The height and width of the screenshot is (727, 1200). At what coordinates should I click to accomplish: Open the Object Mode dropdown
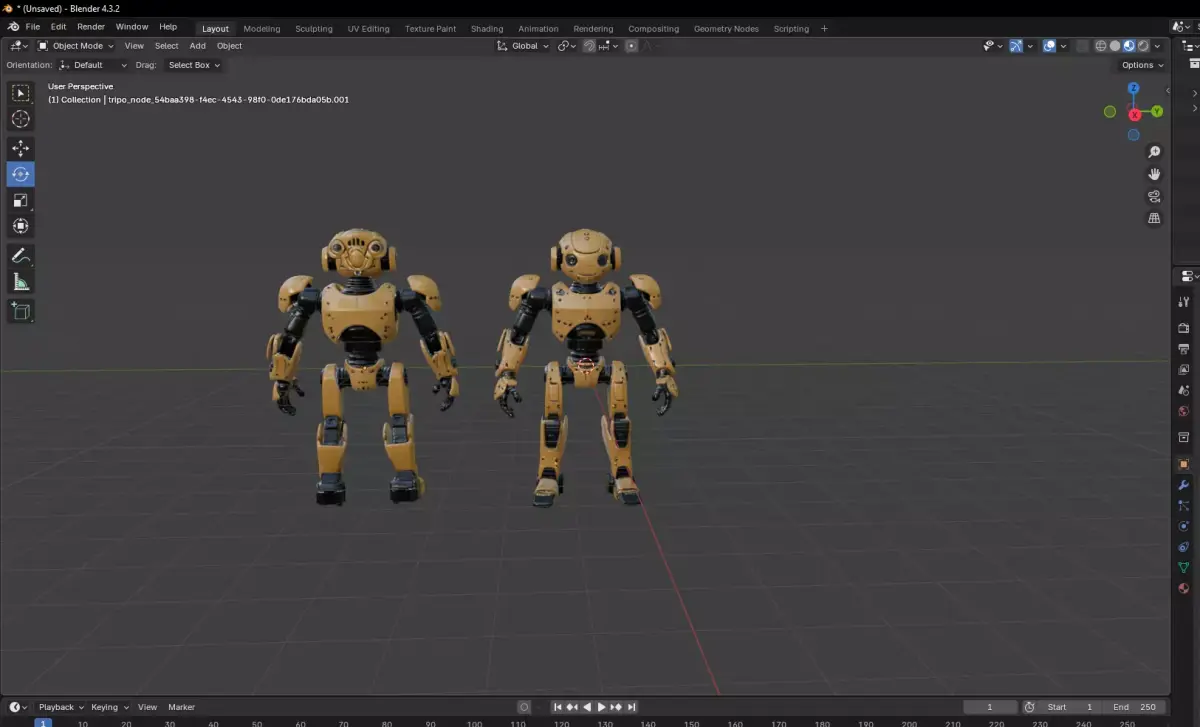(76, 46)
